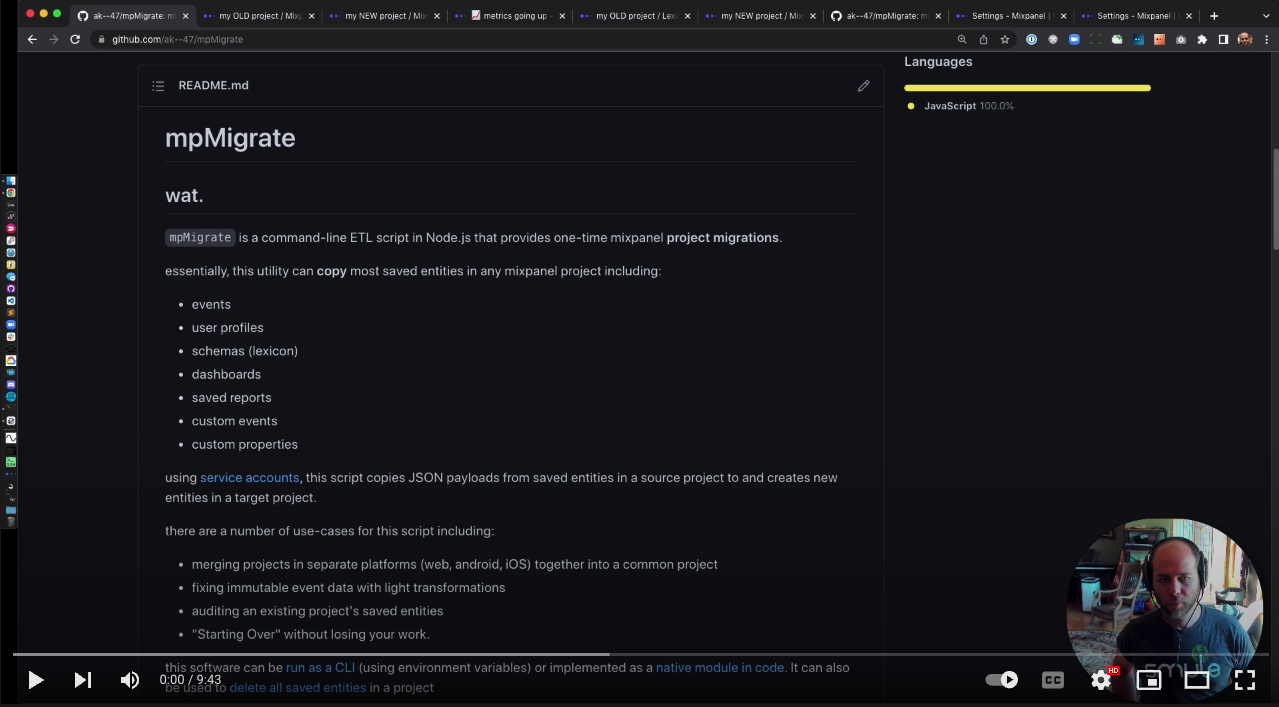This screenshot has height=707, width=1279.
Task: Click the mpMigrate inline code label
Action: coord(200,238)
